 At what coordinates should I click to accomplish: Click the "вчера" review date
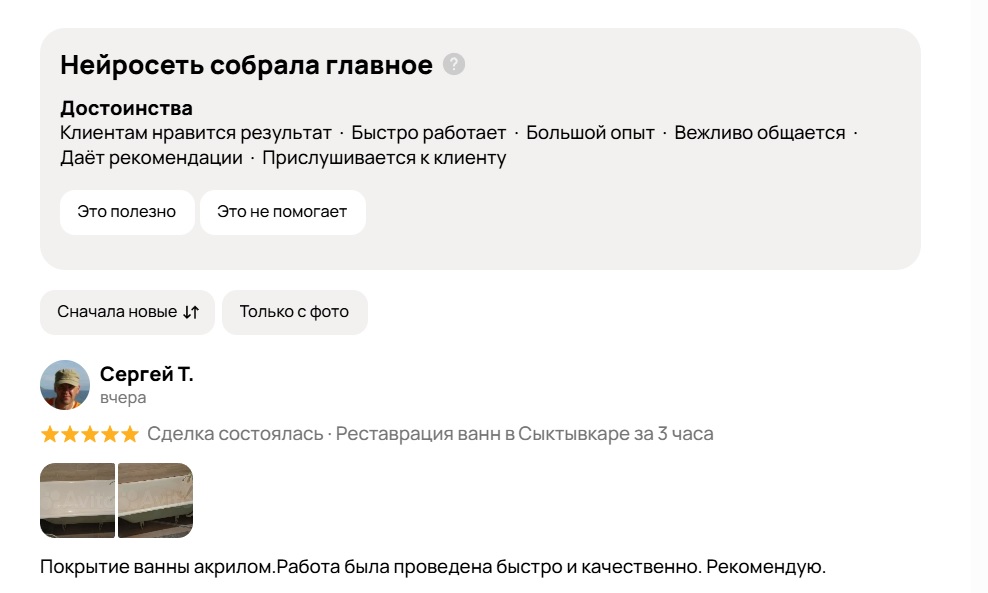pyautogui.click(x=123, y=398)
